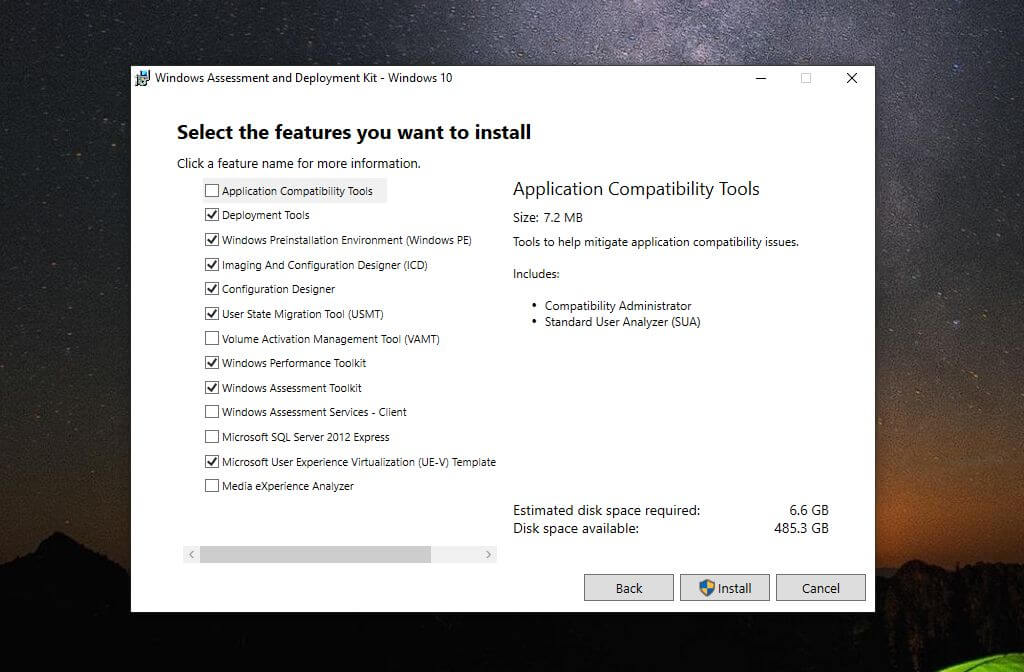Click the Back button
This screenshot has height=672, width=1024.
pyautogui.click(x=629, y=588)
